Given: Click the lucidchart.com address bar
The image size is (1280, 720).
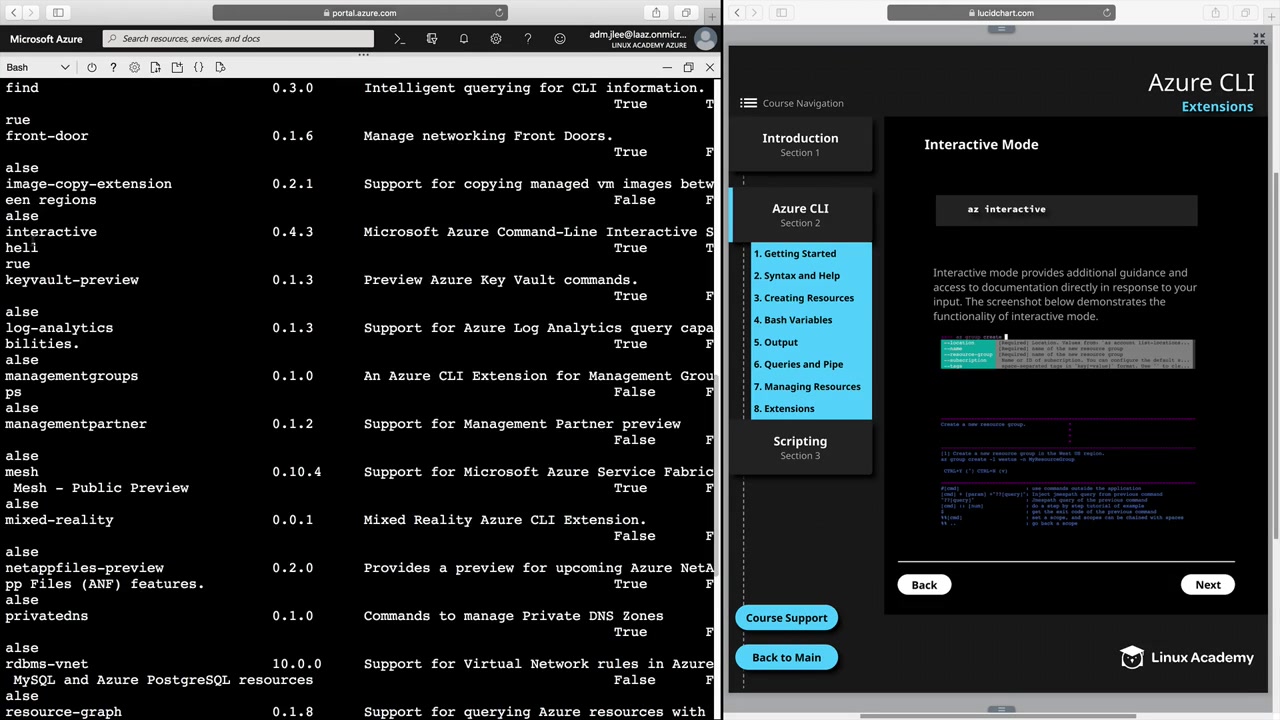Looking at the screenshot, I should point(1001,13).
